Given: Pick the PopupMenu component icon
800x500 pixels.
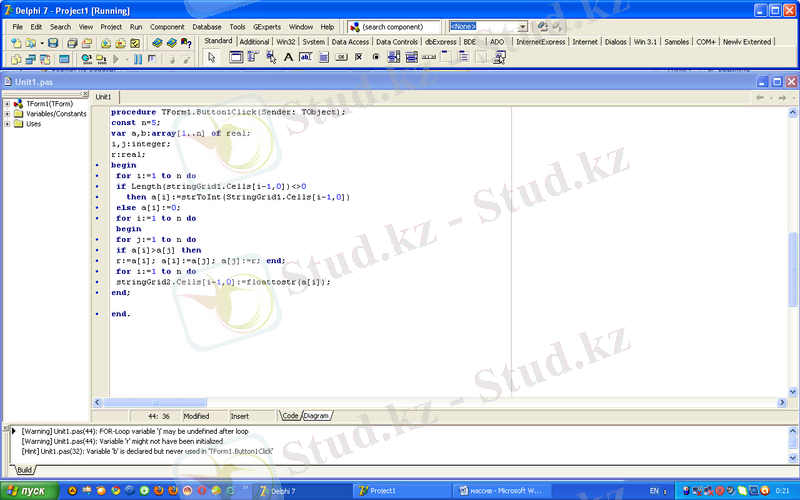Looking at the screenshot, I should [271, 57].
